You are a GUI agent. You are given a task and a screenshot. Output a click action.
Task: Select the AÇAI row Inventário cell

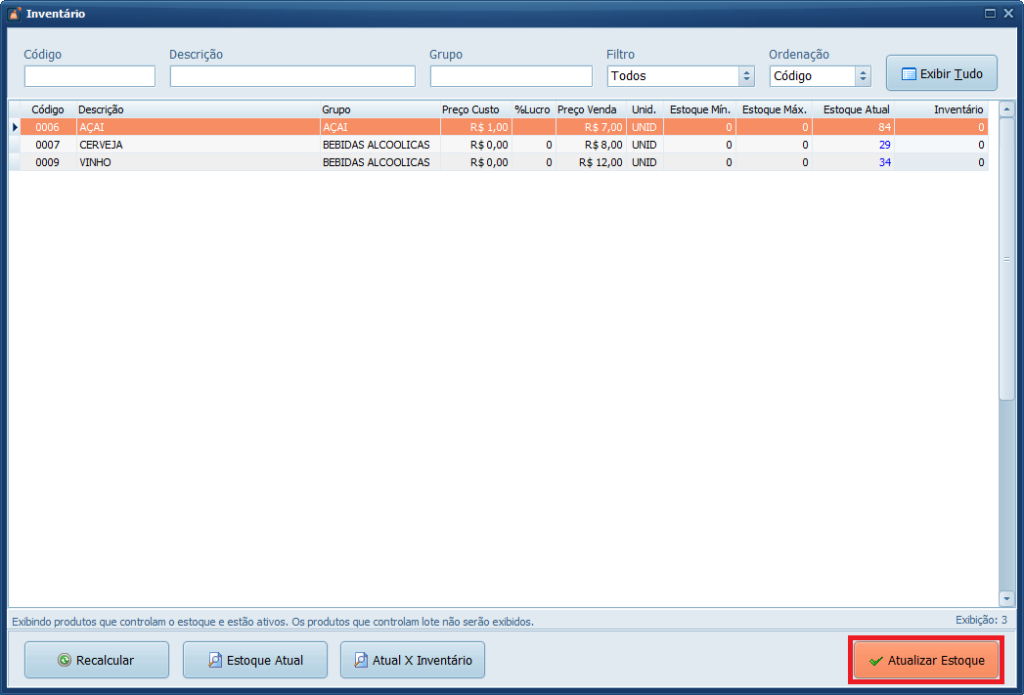click(x=944, y=127)
